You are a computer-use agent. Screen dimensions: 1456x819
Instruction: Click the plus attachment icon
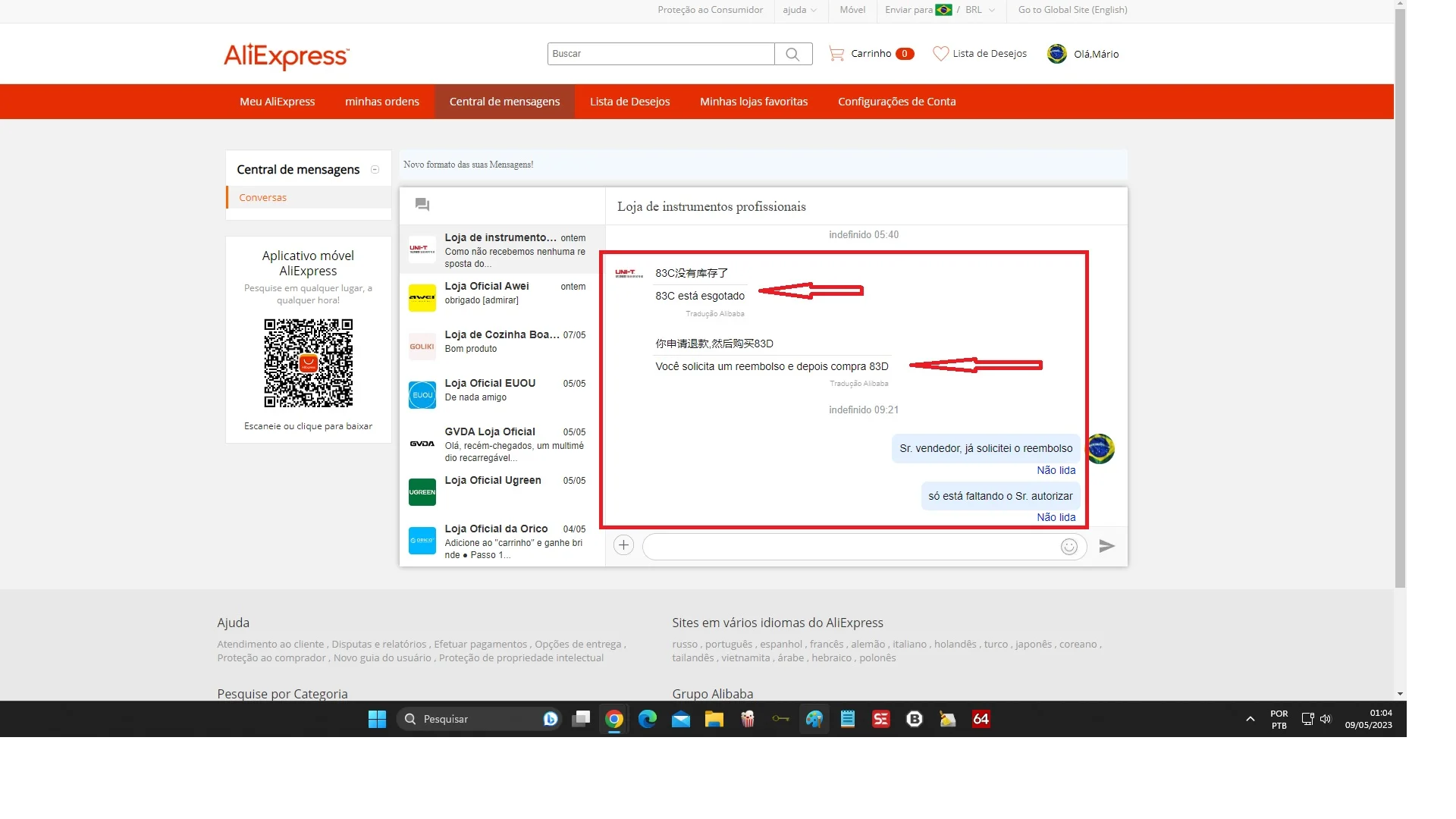(623, 545)
